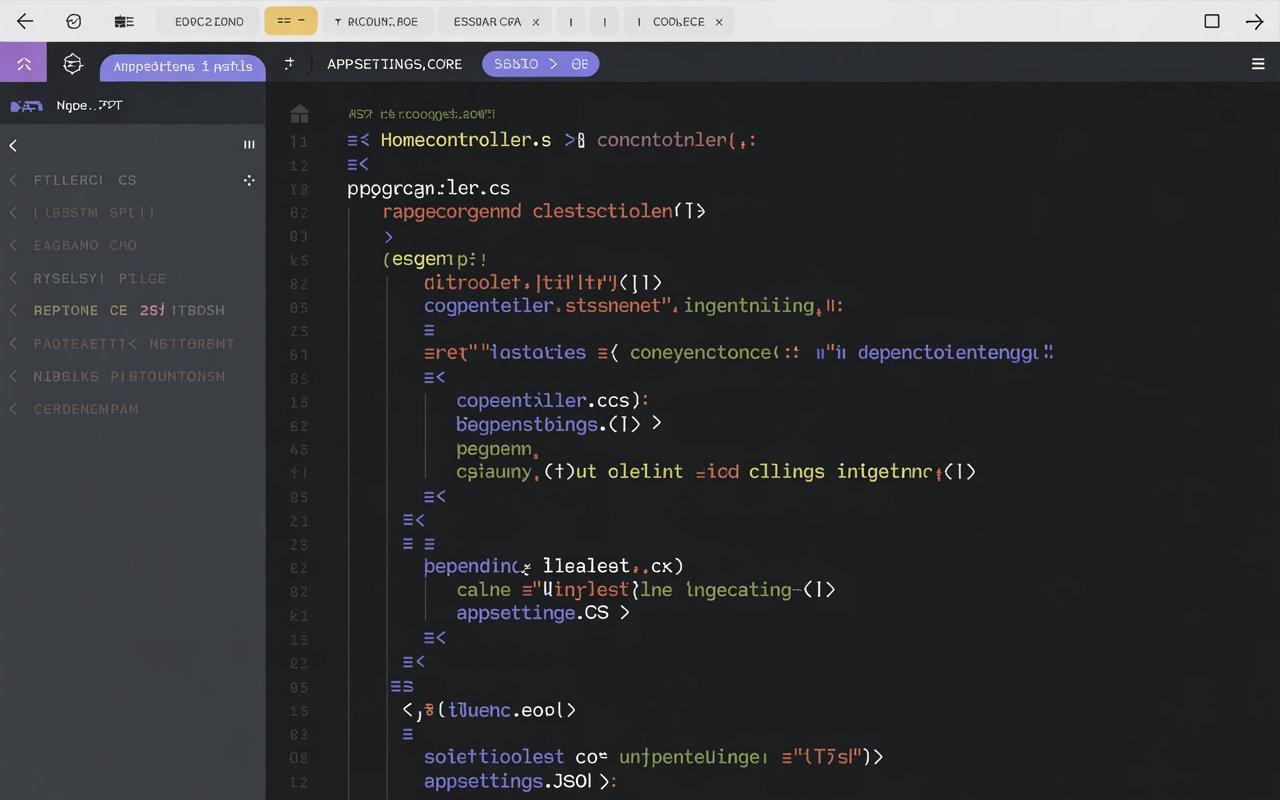Click the home icon above the line numbers
The height and width of the screenshot is (800, 1280).
299,114
